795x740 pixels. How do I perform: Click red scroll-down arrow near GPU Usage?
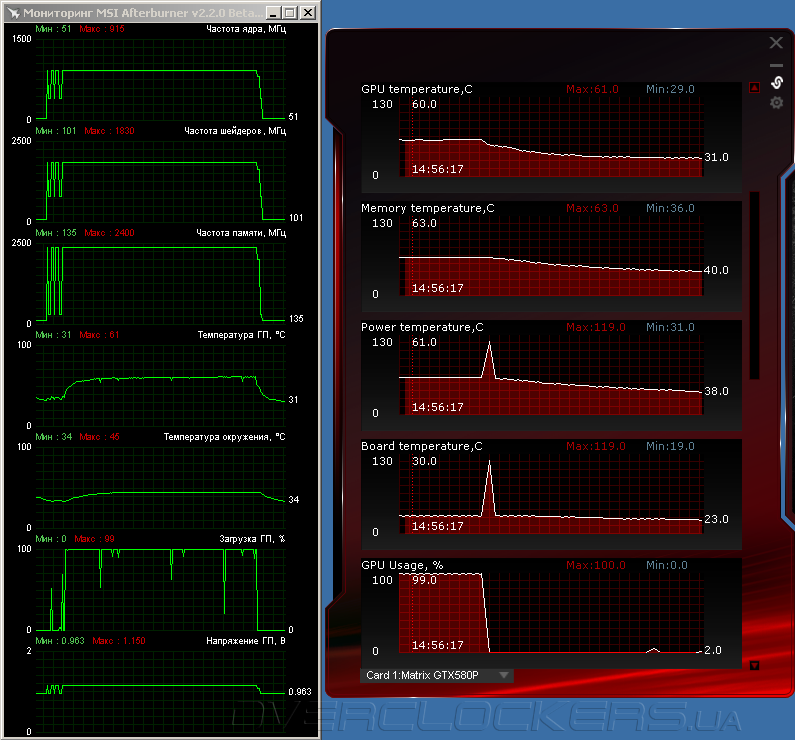click(x=754, y=665)
